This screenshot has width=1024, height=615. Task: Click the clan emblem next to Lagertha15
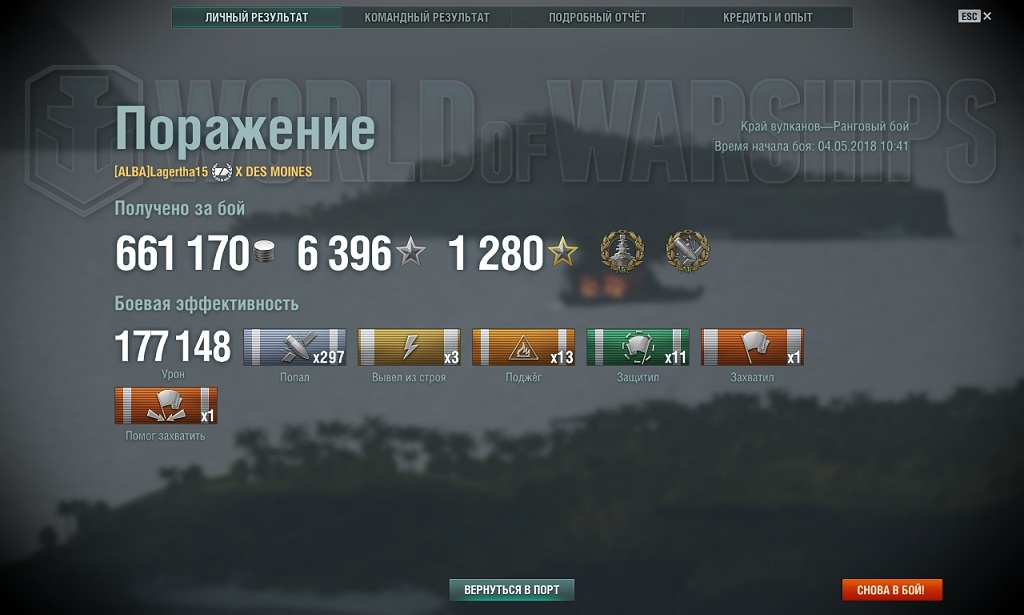[222, 172]
